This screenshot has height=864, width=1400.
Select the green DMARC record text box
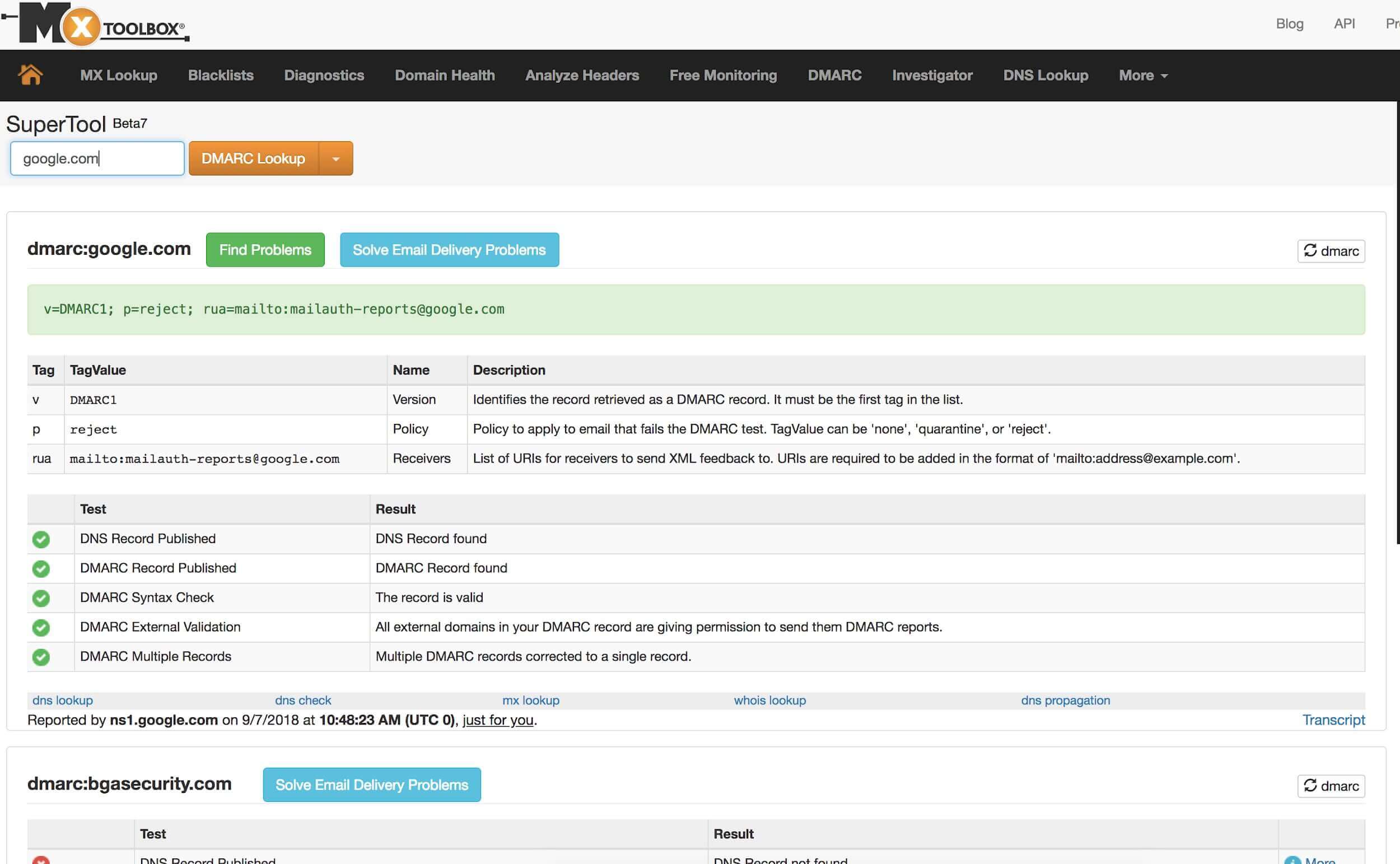pyautogui.click(x=696, y=309)
